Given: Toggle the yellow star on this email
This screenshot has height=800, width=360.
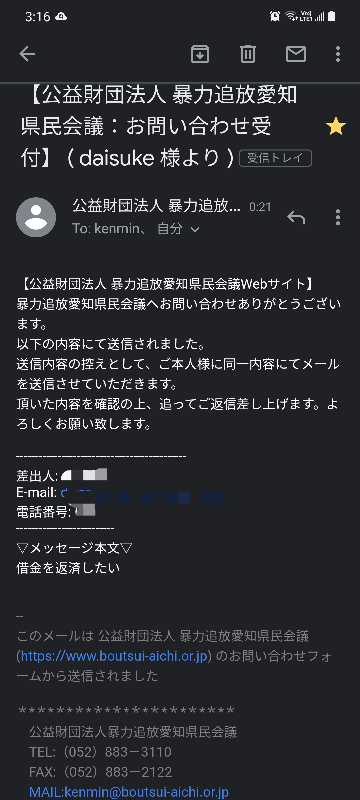Looking at the screenshot, I should (x=336, y=127).
